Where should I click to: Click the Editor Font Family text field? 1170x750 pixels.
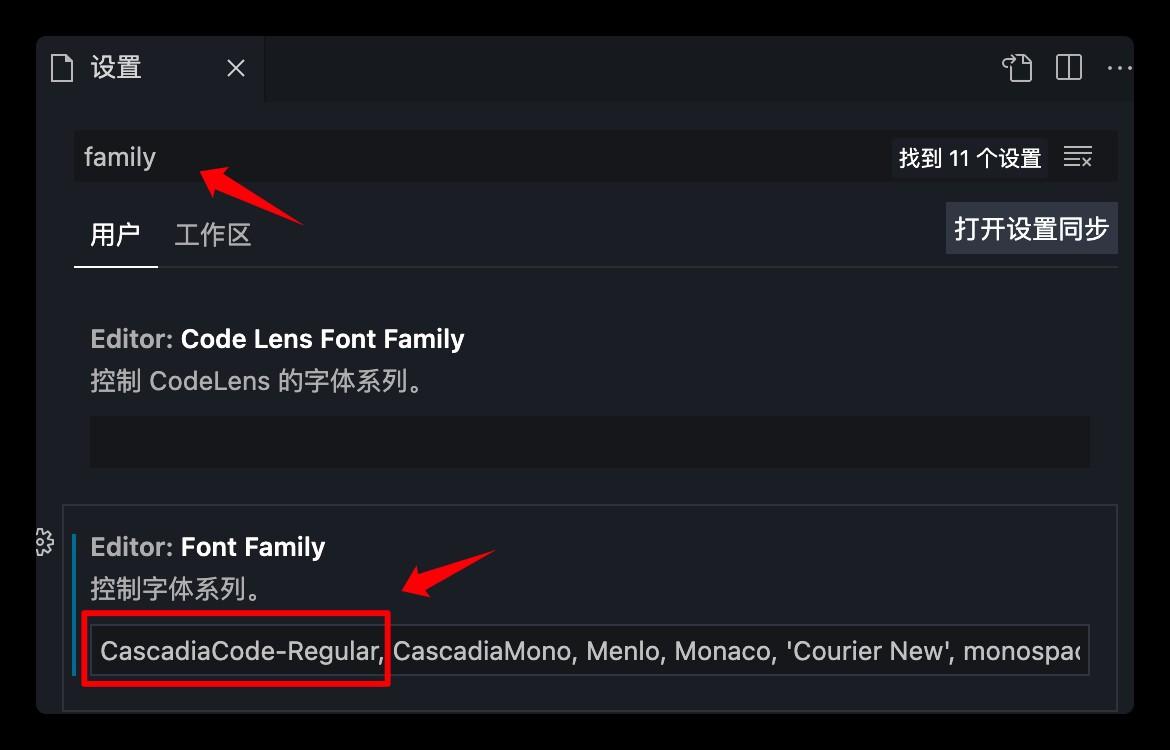589,650
